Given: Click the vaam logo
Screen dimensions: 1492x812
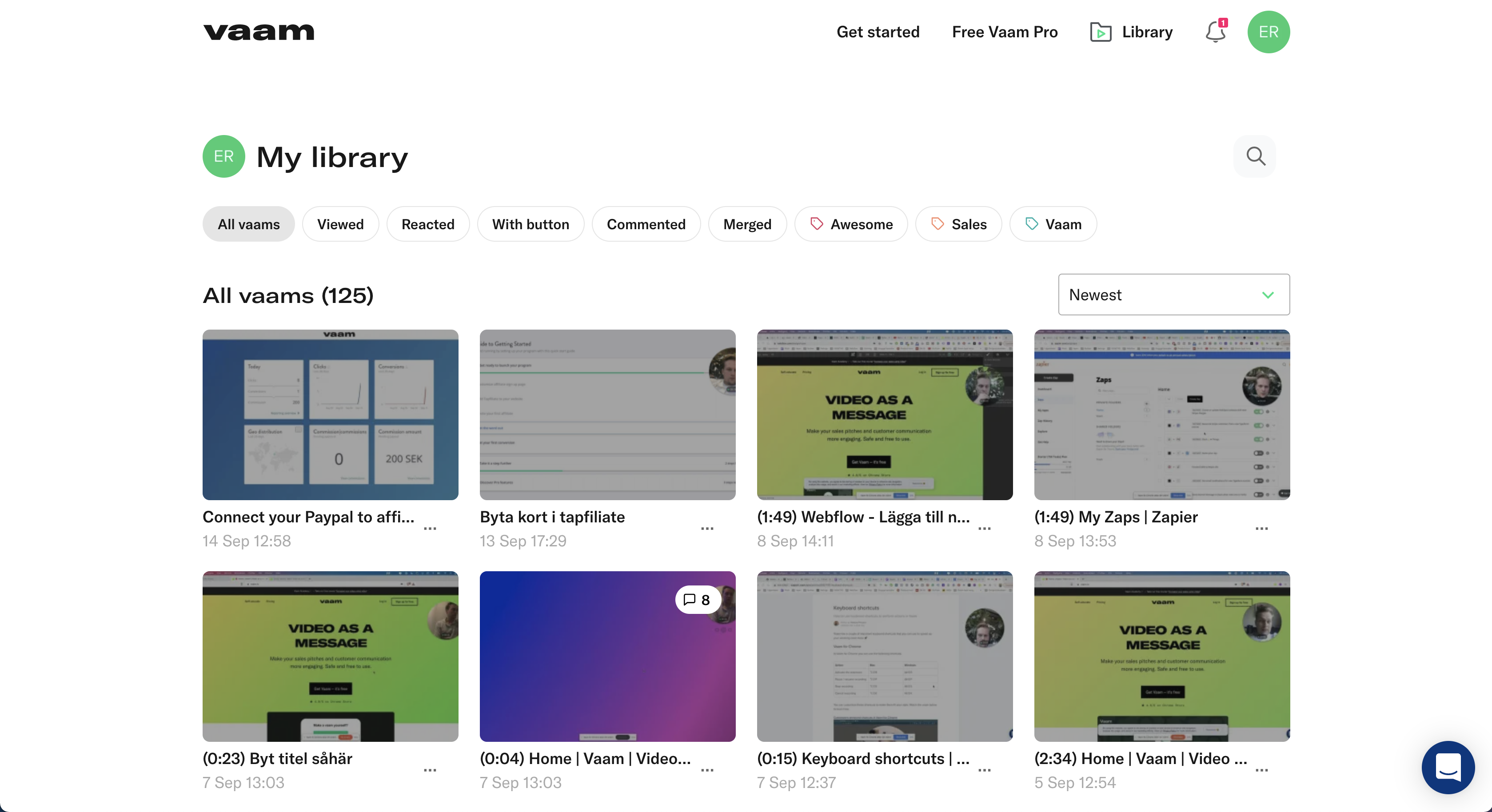Looking at the screenshot, I should coord(258,32).
